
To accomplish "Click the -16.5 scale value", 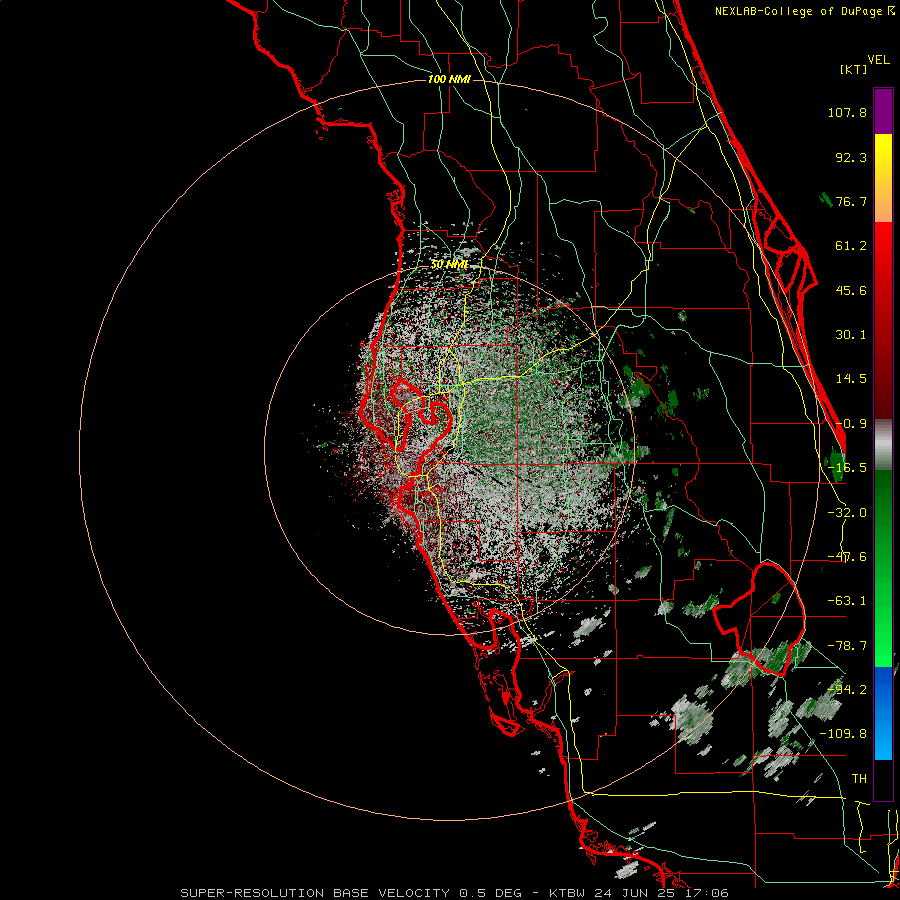I will pos(847,468).
